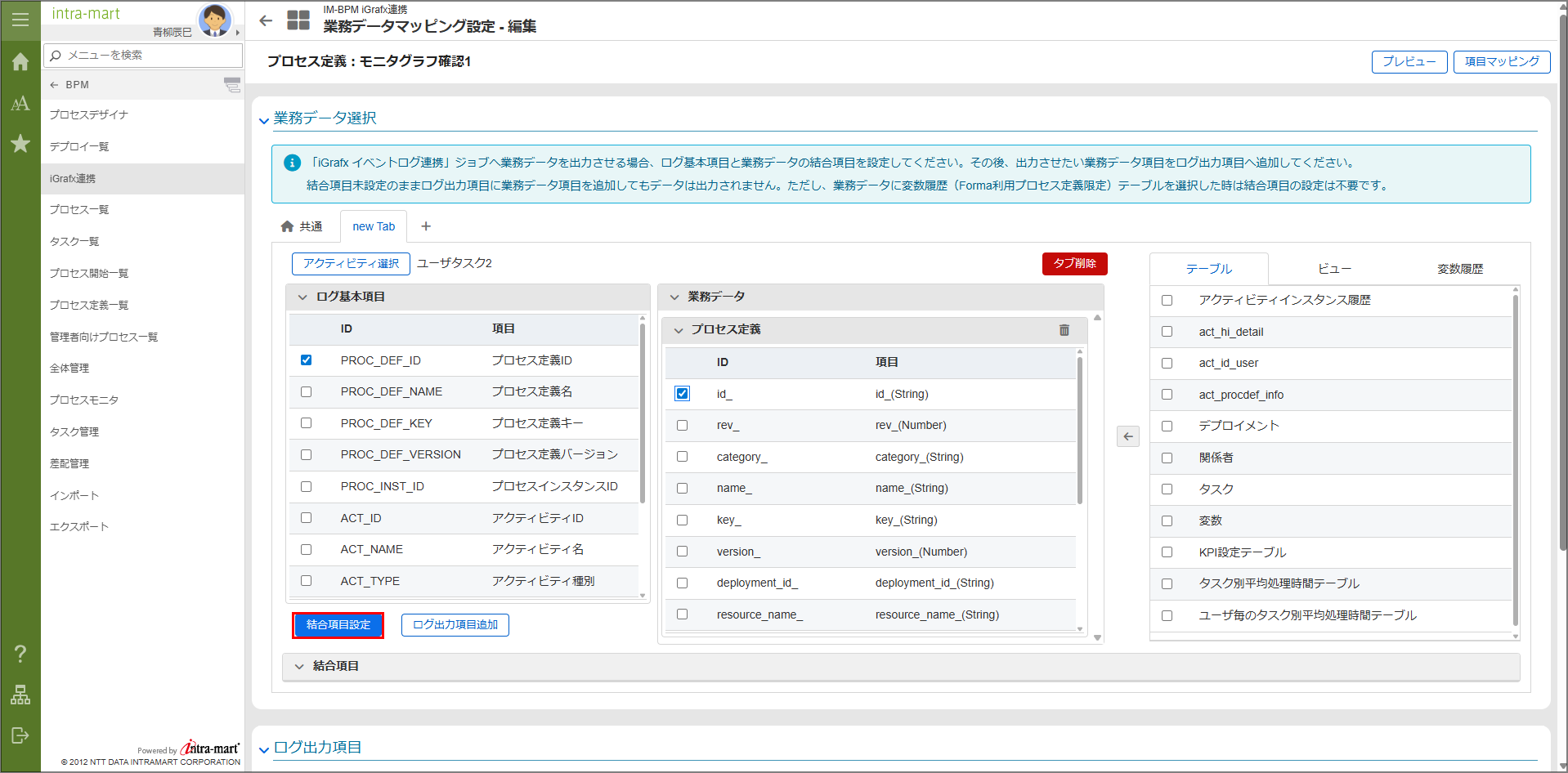
Task: Collapse the 業務データ選択 section
Action: 264,120
